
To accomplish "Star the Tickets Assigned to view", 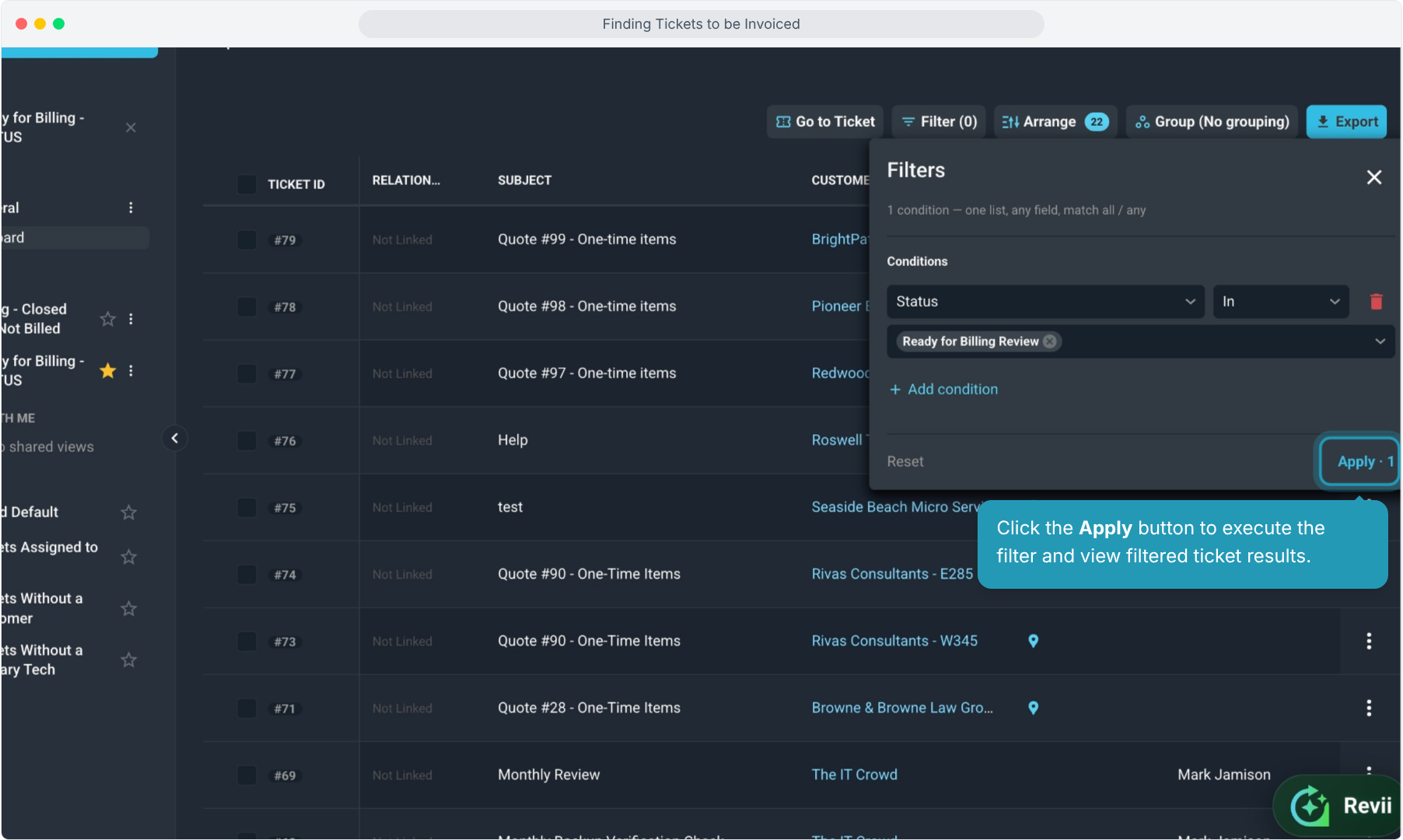I will [x=129, y=557].
